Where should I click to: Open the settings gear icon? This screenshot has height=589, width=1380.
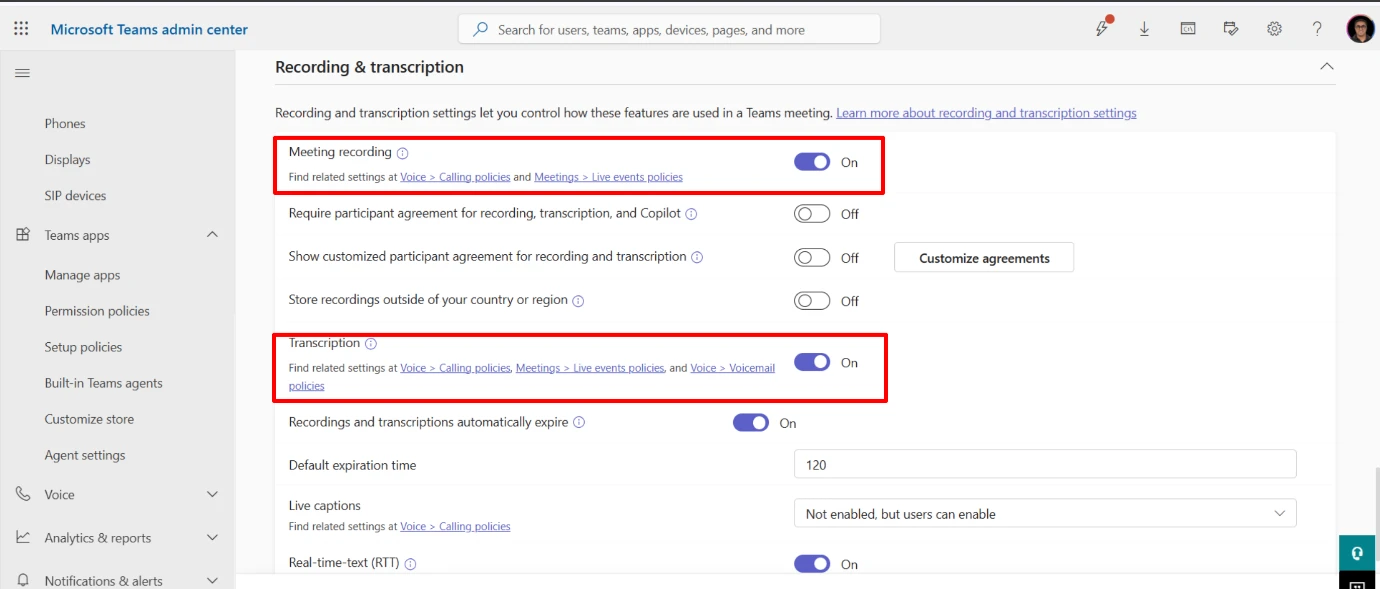point(1274,29)
